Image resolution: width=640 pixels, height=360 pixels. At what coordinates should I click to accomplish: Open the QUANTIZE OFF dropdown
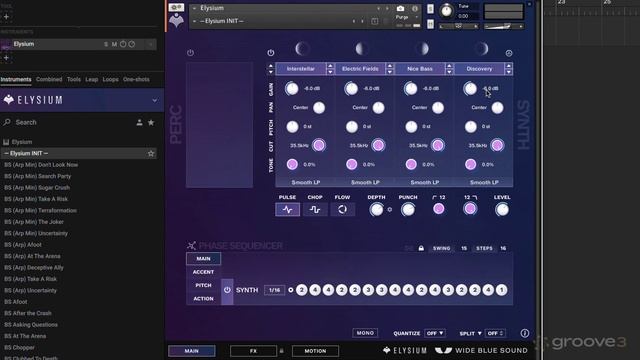[435, 333]
